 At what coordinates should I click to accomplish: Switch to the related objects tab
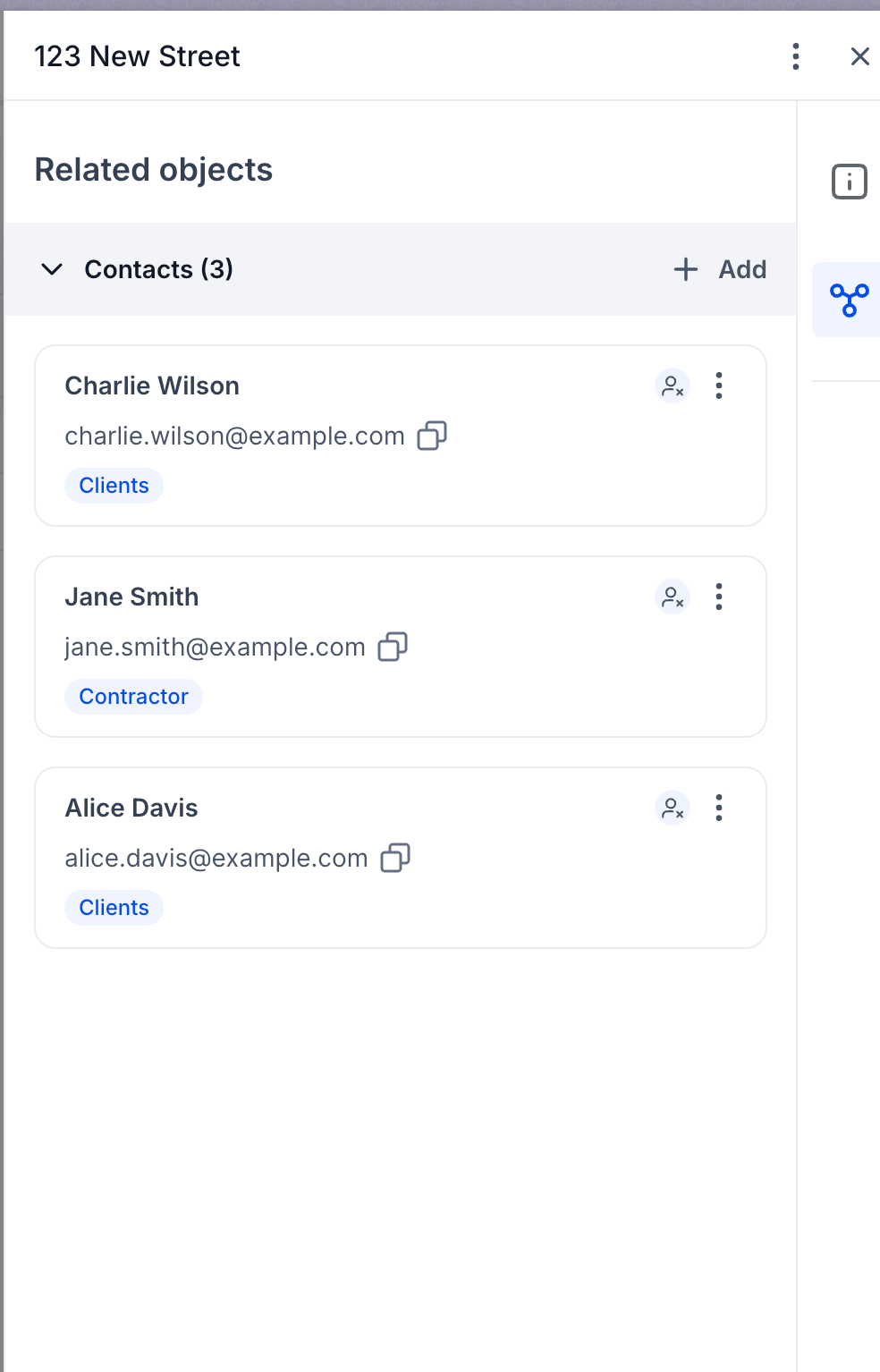[849, 300]
